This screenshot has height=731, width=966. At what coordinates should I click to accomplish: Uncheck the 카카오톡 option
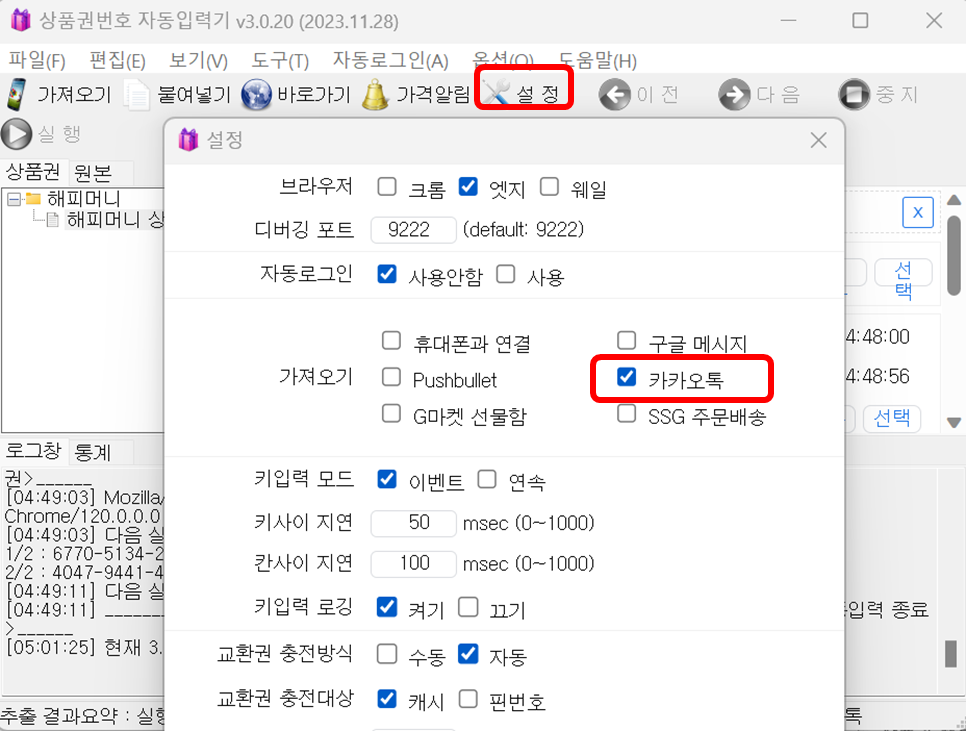[627, 377]
